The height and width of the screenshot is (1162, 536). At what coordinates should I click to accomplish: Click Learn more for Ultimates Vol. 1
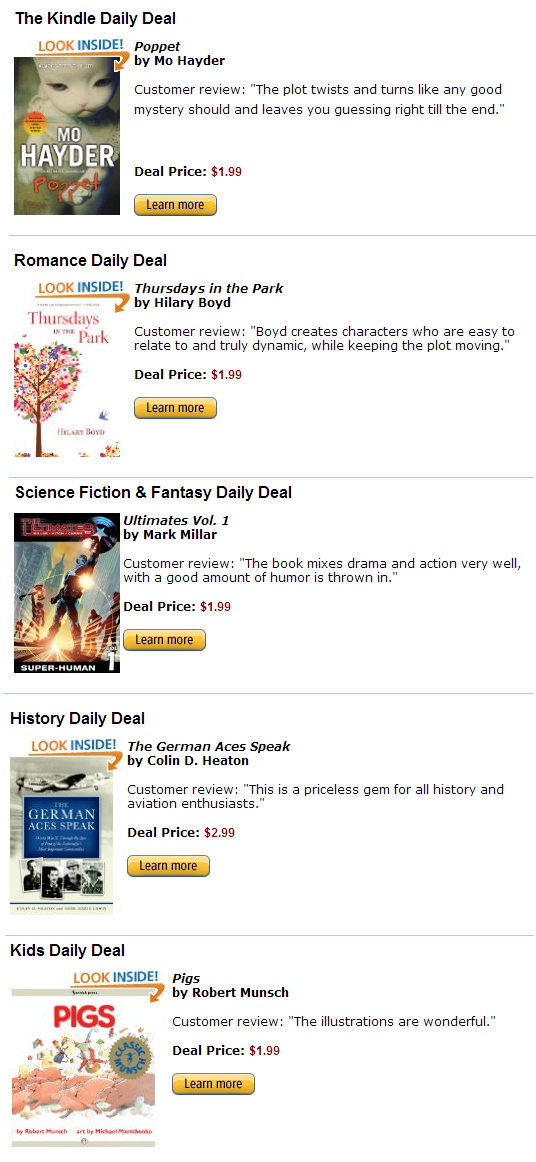164,640
